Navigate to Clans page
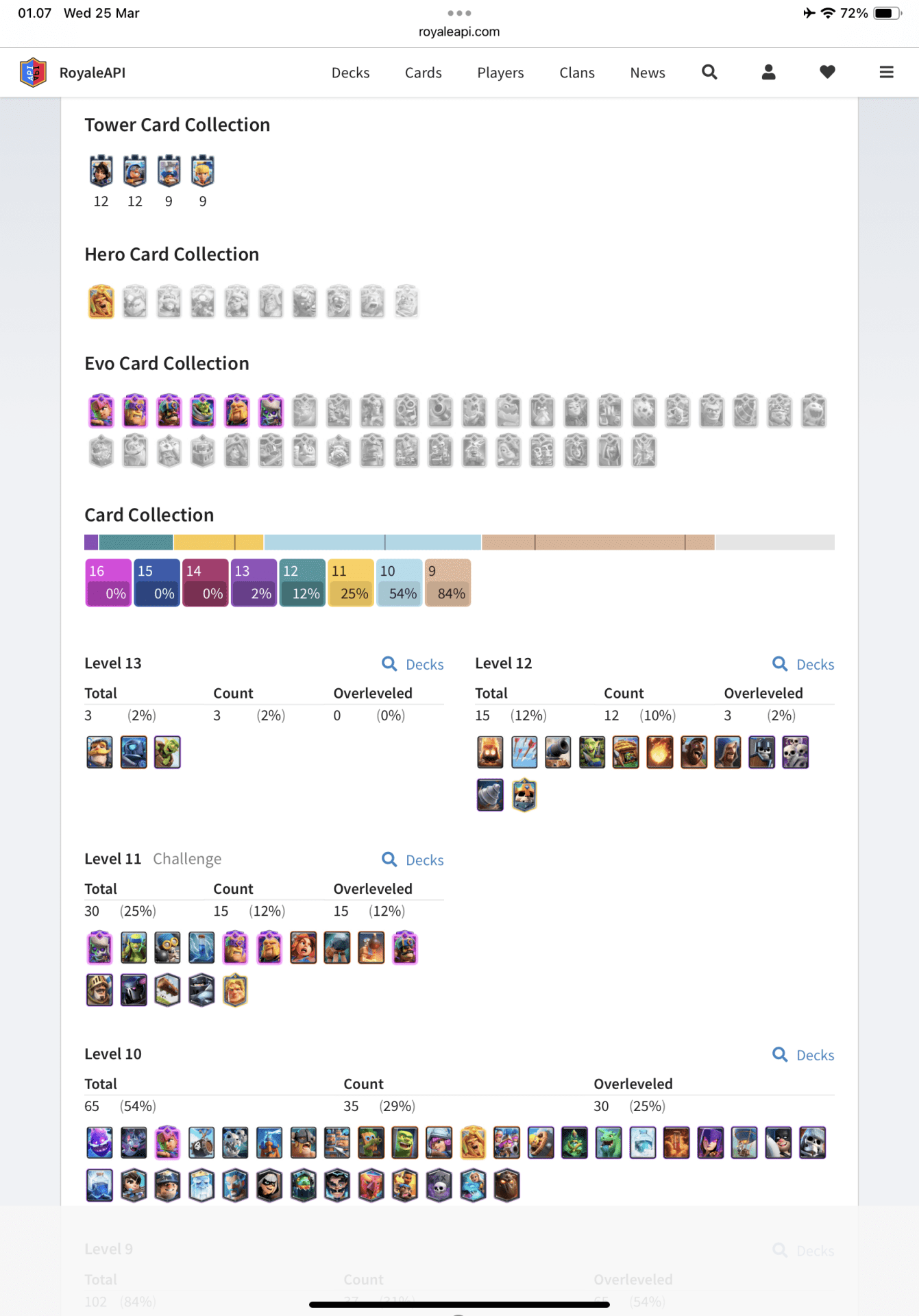 click(576, 73)
